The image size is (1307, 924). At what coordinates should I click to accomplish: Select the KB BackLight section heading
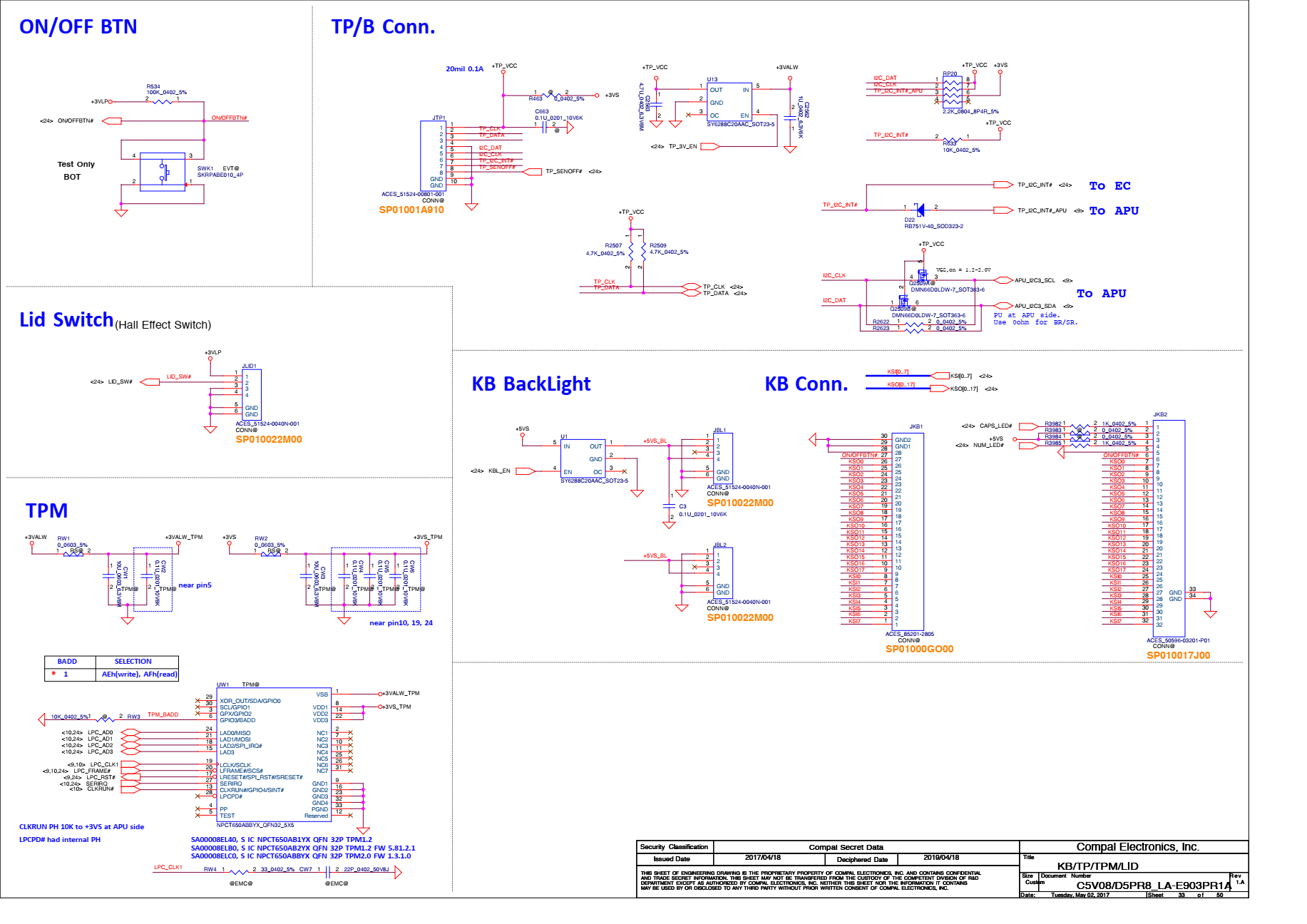point(531,384)
